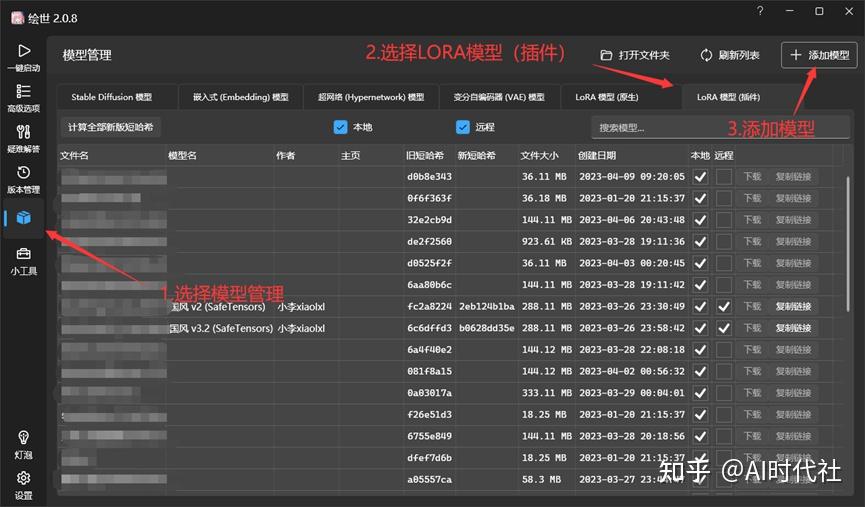The width and height of the screenshot is (865, 507).
Task: Switch to LoRA 模型 (插件) tab
Action: [x=728, y=97]
